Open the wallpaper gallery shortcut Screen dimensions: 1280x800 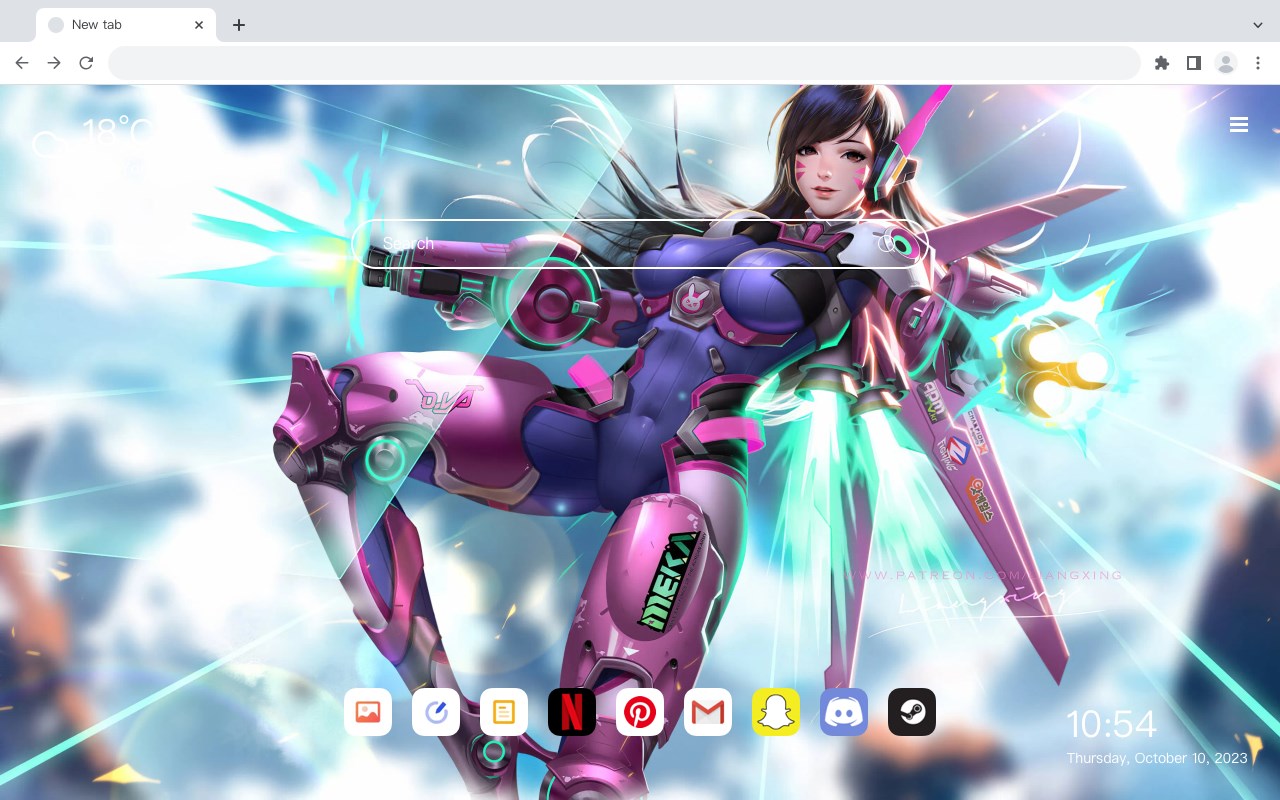click(368, 712)
